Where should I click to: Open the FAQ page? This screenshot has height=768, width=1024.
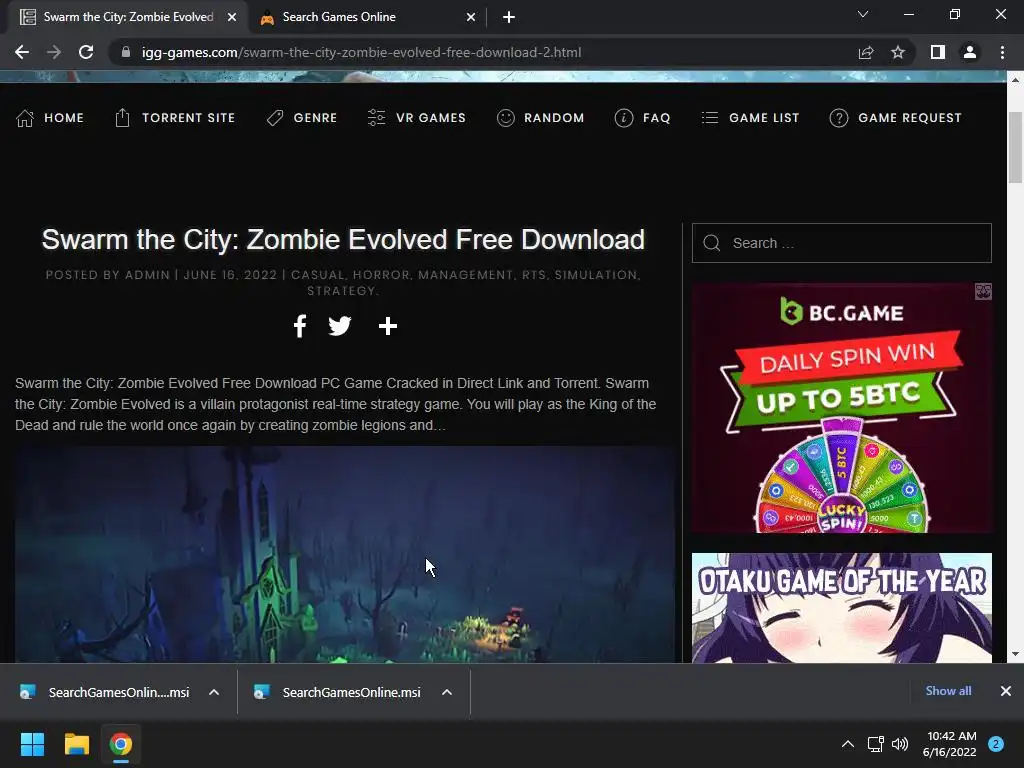[x=657, y=118]
